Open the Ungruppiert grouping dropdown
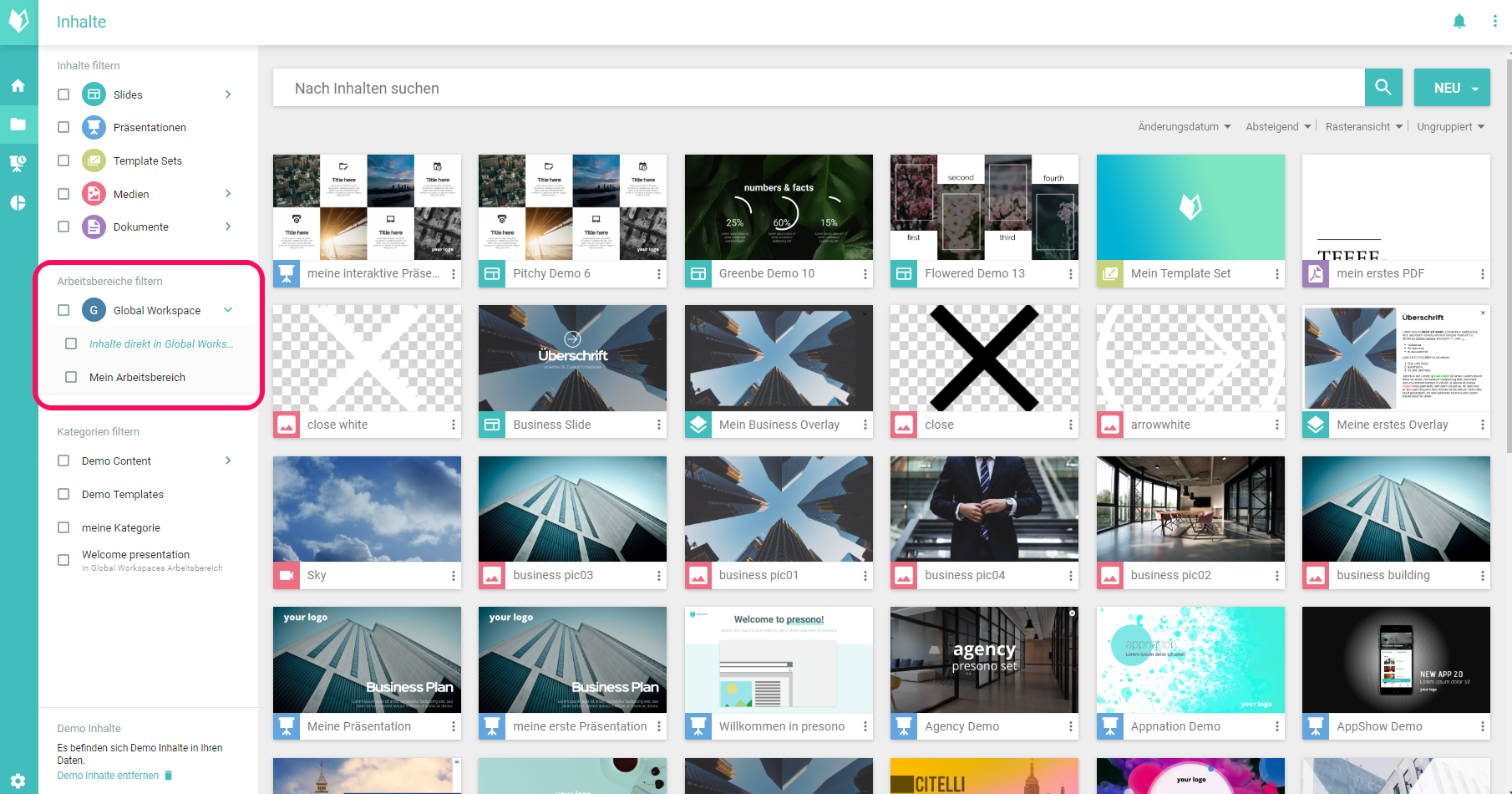Screen dimensions: 1512x794 point(1451,127)
